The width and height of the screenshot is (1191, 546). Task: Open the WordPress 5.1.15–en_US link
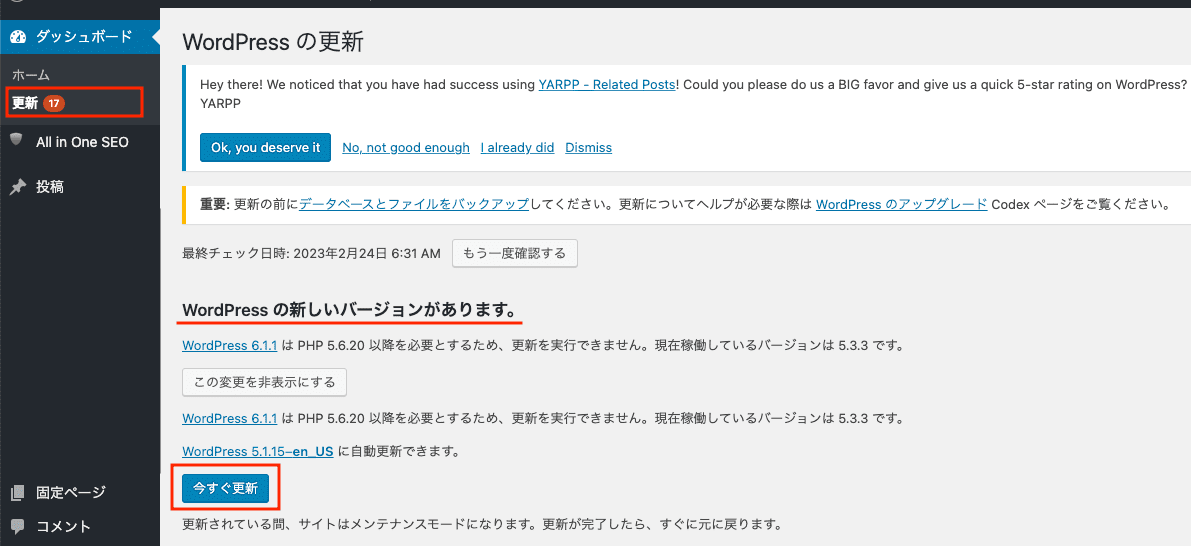coord(258,451)
